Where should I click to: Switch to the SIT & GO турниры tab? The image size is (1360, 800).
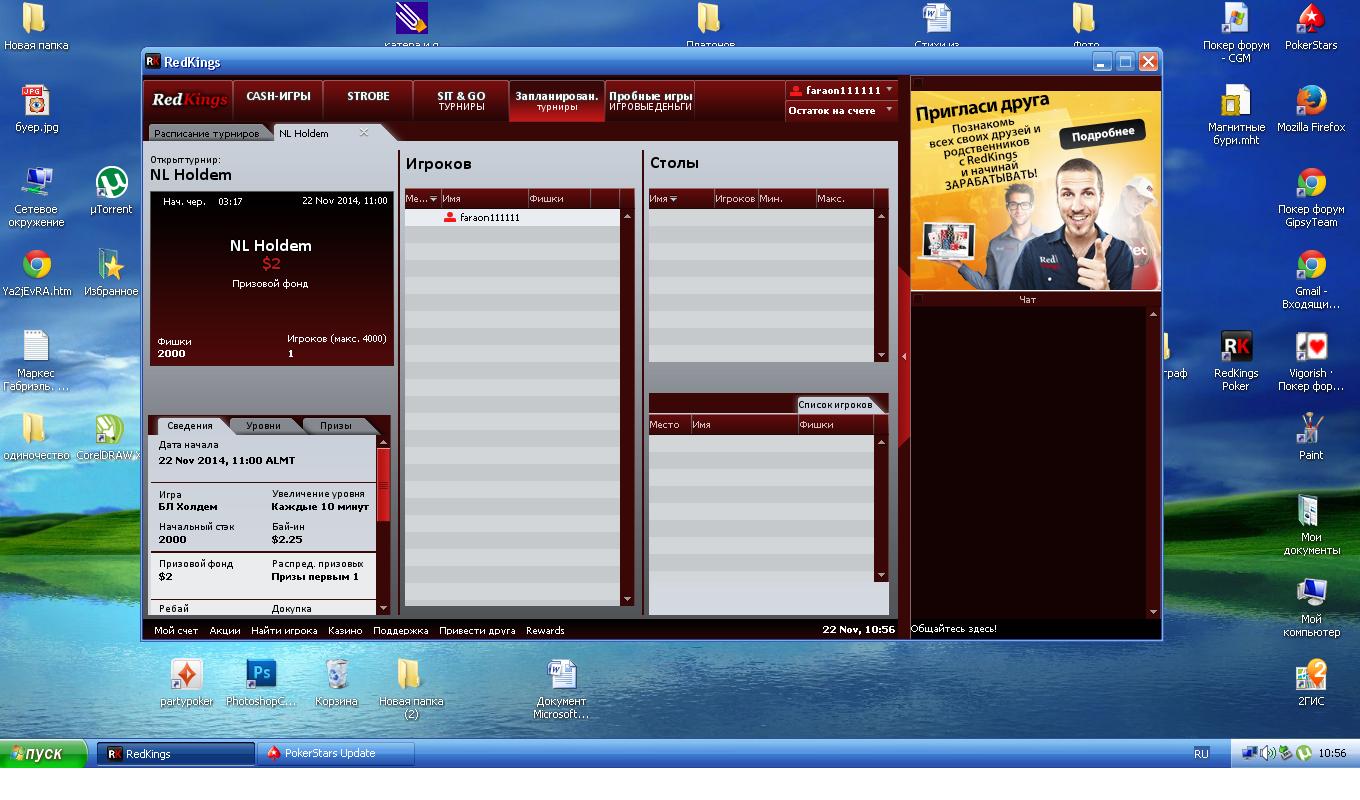(x=461, y=101)
